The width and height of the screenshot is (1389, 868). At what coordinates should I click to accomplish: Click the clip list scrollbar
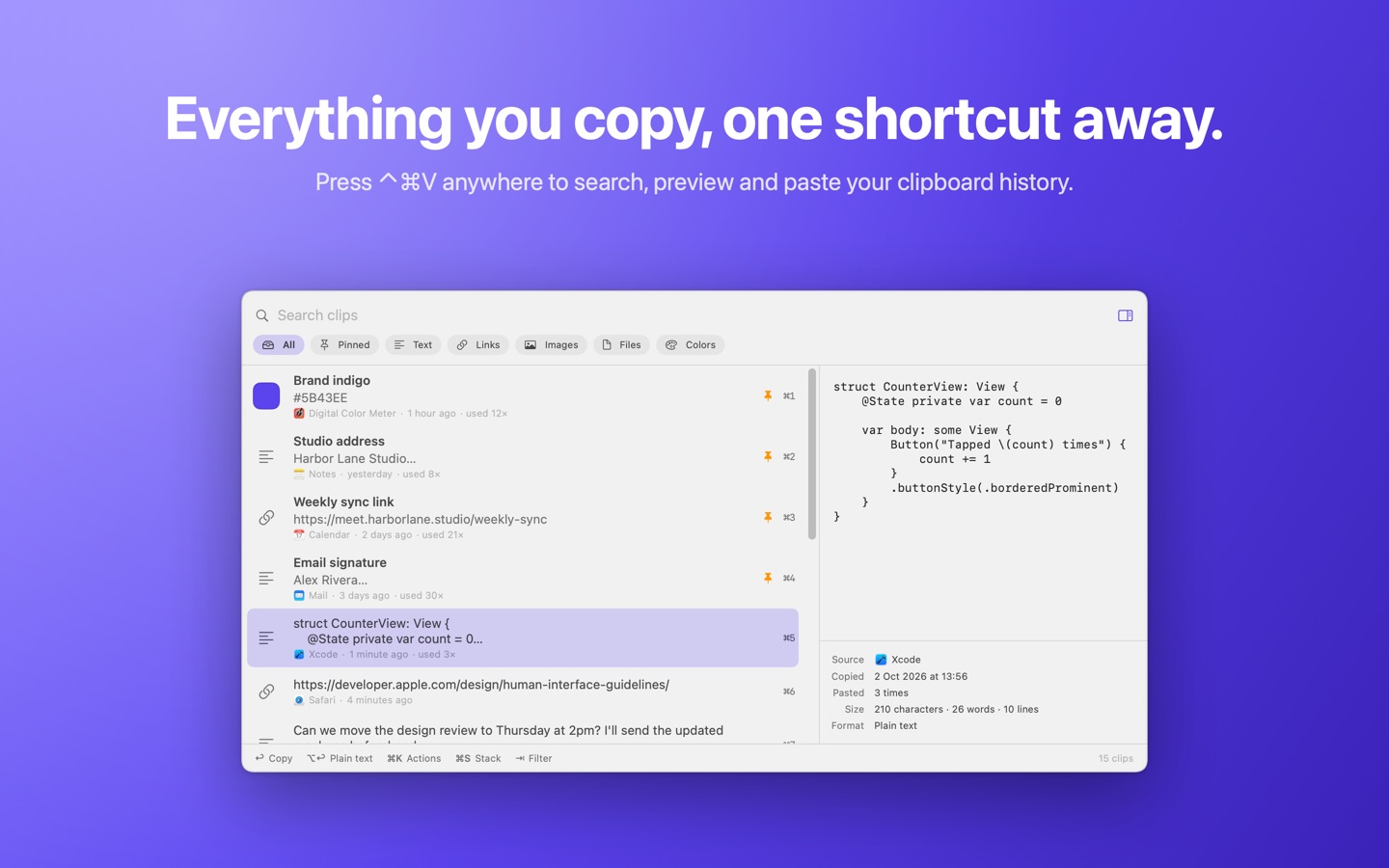[x=812, y=454]
